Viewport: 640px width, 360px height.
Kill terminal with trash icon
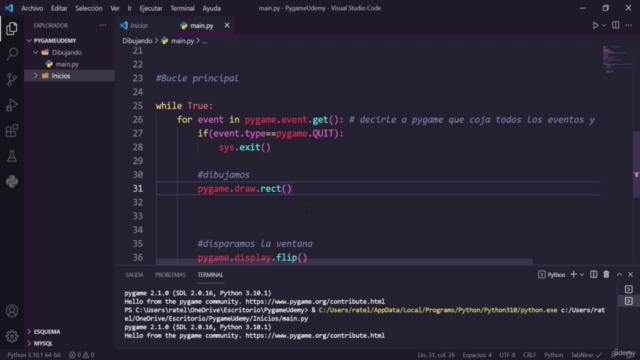(x=606, y=274)
